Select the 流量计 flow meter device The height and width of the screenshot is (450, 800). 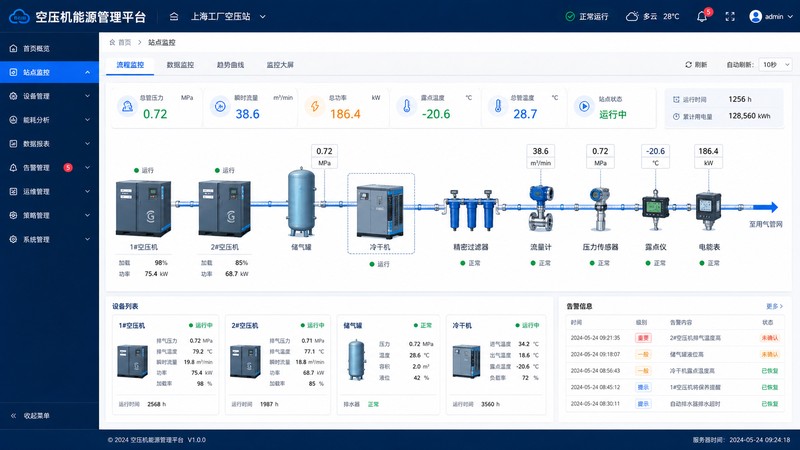[x=540, y=208]
